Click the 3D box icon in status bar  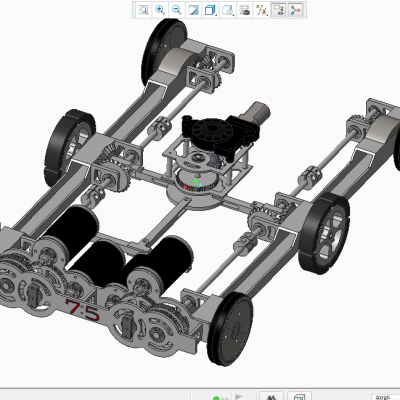pyautogui.click(x=299, y=397)
